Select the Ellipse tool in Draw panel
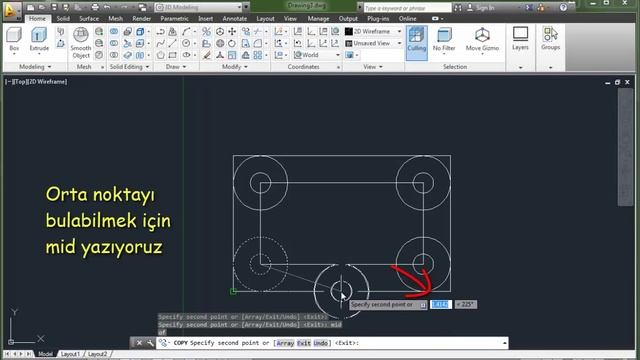The image size is (640, 360). 187,55
